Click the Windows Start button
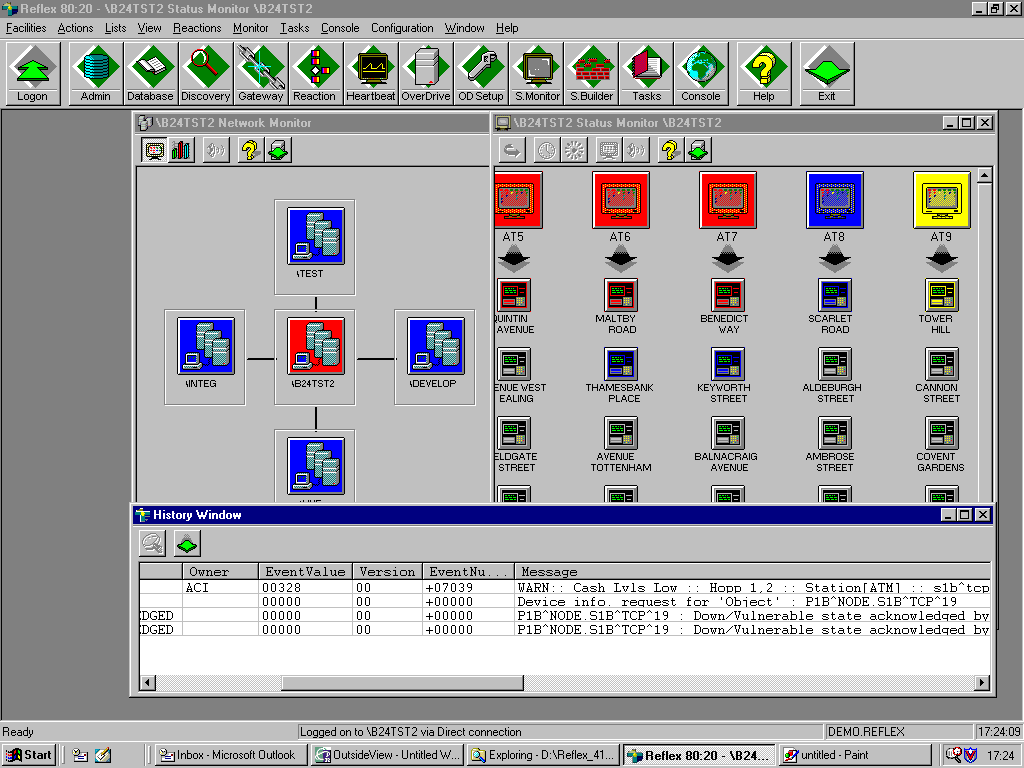 (29, 755)
